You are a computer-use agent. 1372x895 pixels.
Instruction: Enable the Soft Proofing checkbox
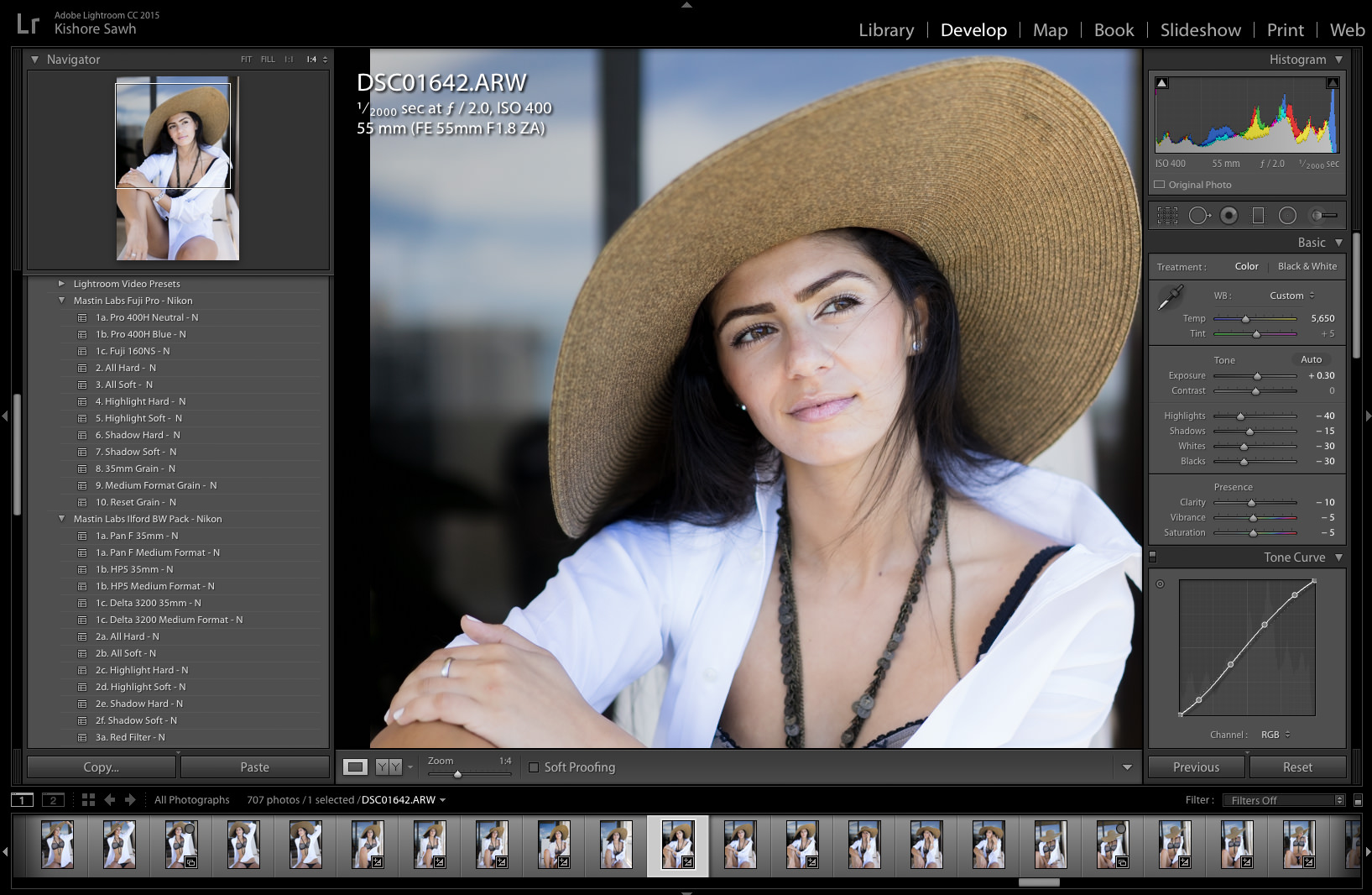click(533, 767)
